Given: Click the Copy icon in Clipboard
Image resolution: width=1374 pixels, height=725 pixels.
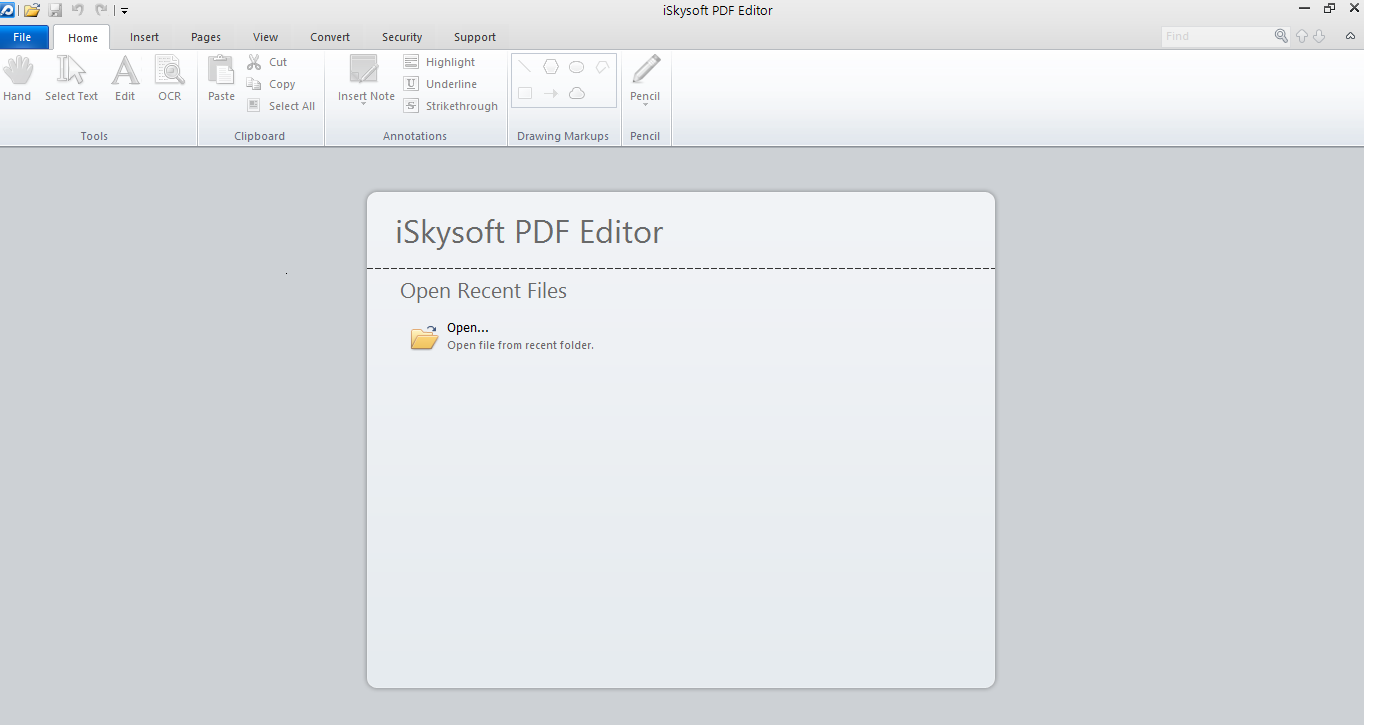Looking at the screenshot, I should click(254, 84).
